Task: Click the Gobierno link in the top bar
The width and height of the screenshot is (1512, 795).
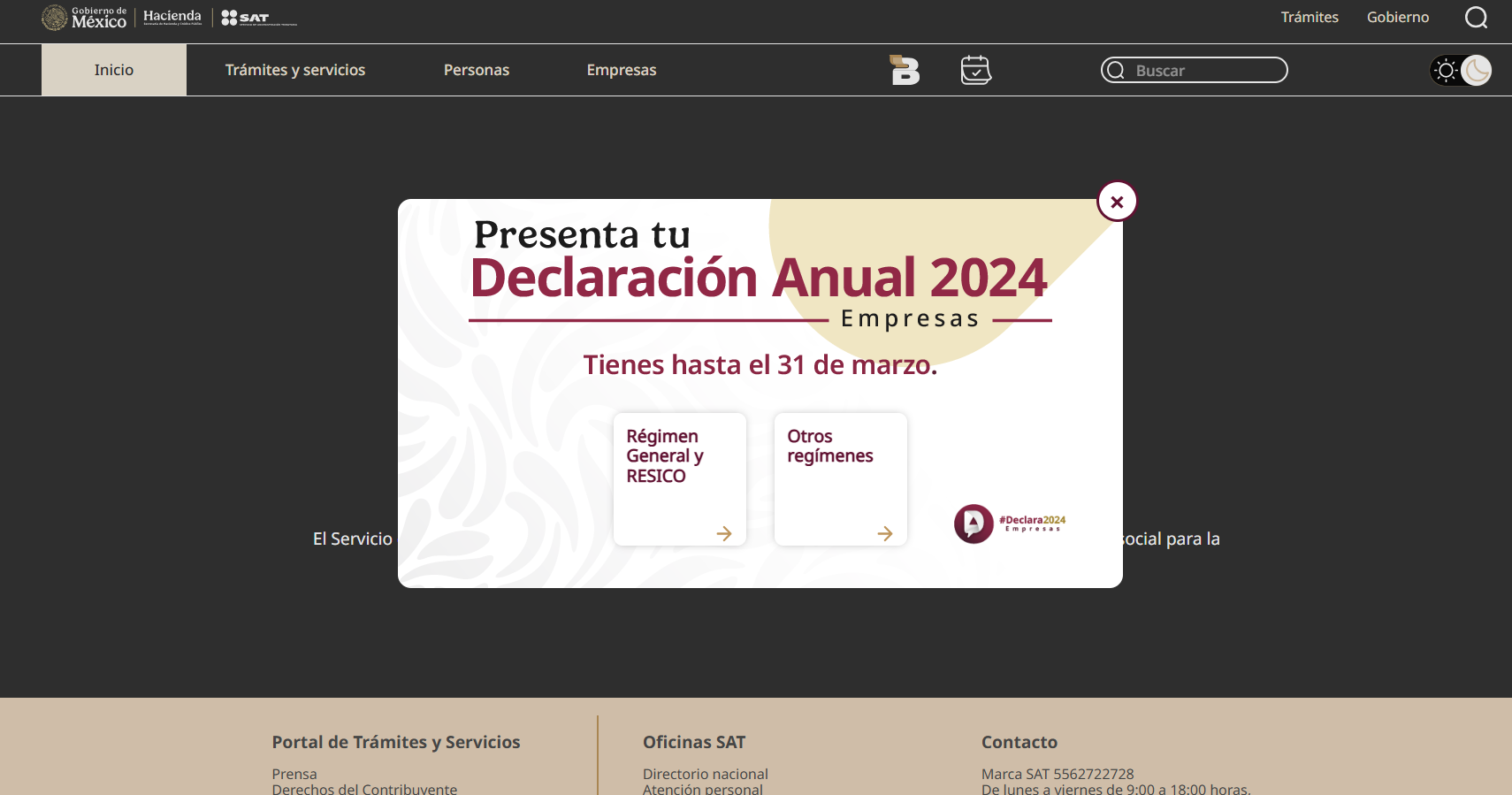Action: point(1398,17)
